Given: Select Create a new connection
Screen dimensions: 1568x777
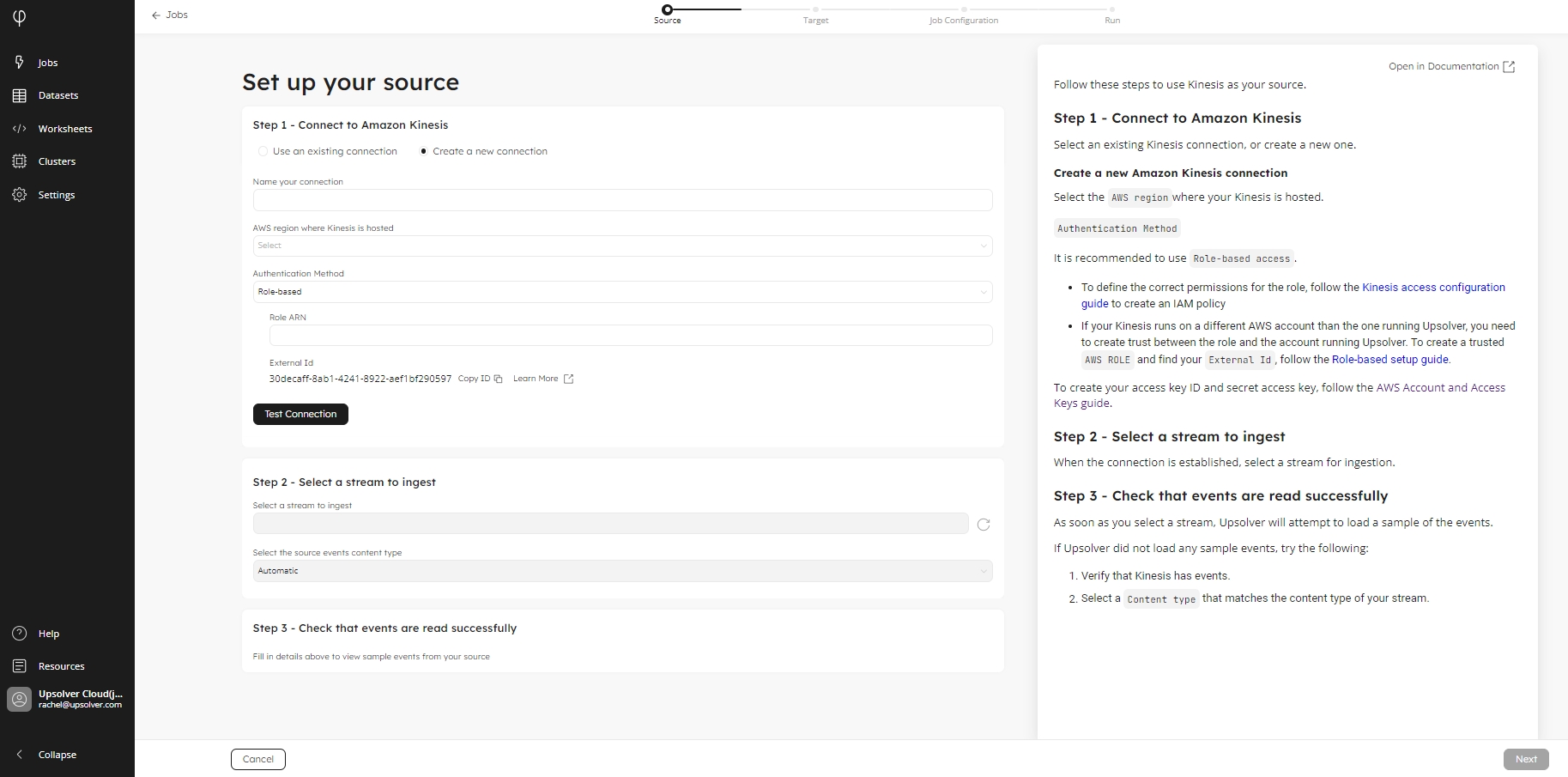Looking at the screenshot, I should point(423,151).
